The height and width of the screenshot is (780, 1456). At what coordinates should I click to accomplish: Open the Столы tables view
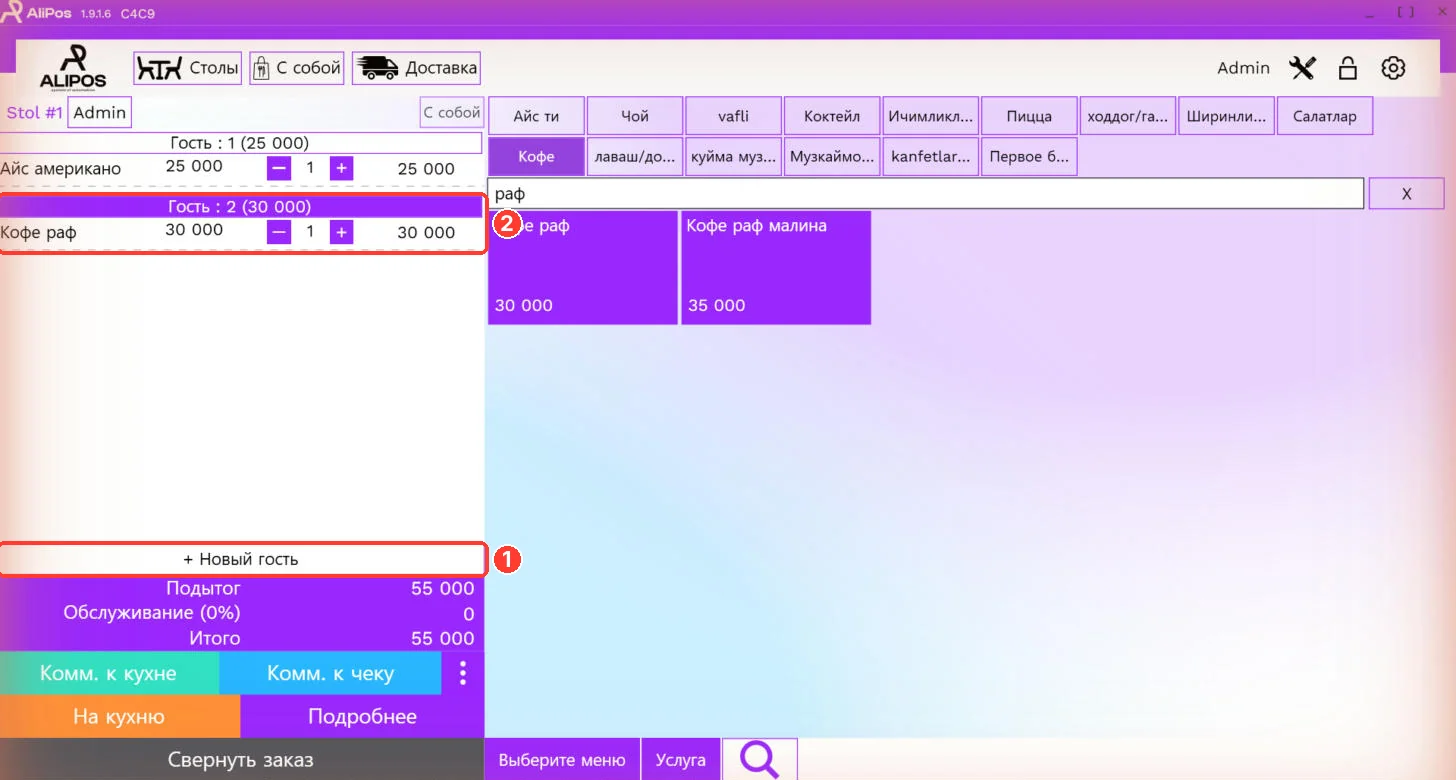pos(188,68)
